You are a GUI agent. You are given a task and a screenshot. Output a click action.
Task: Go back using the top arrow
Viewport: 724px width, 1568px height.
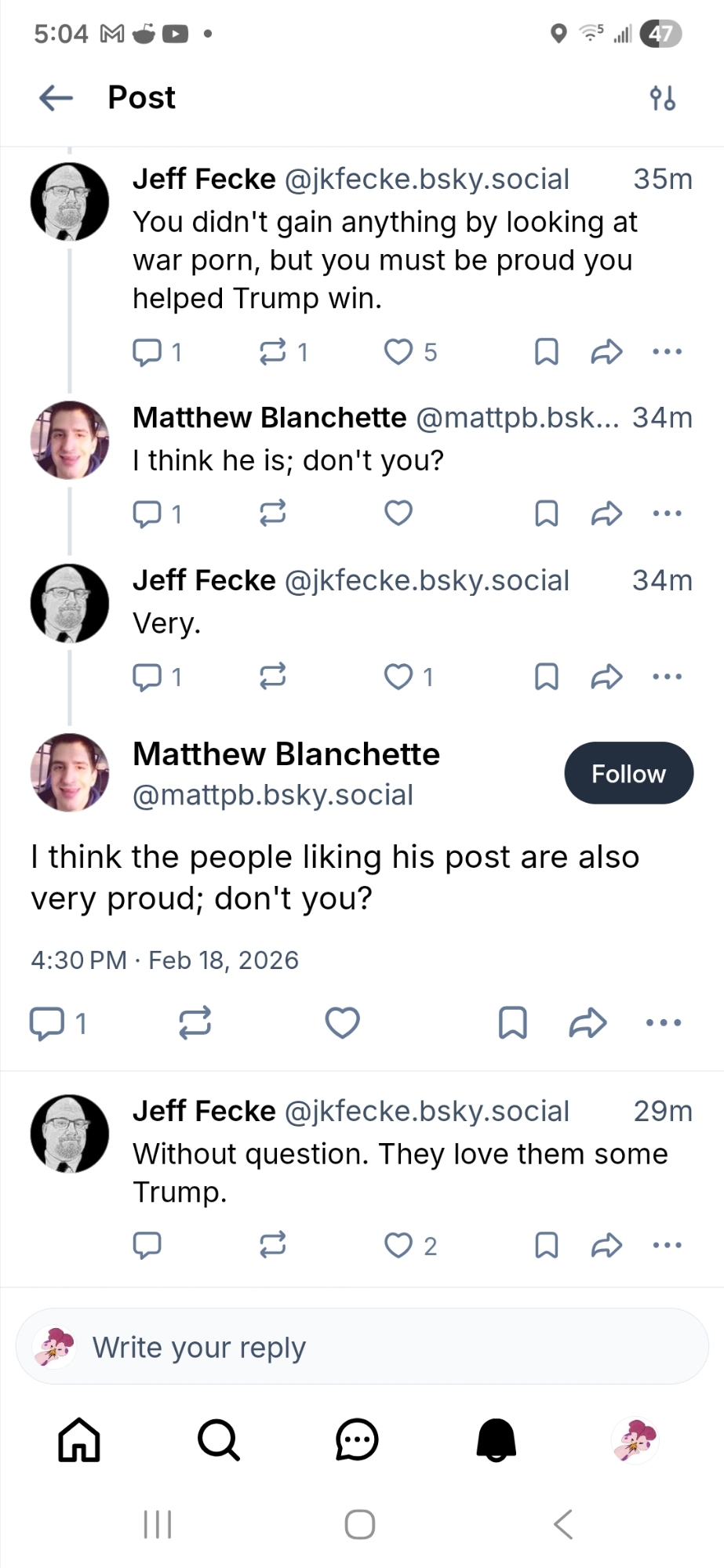56,98
